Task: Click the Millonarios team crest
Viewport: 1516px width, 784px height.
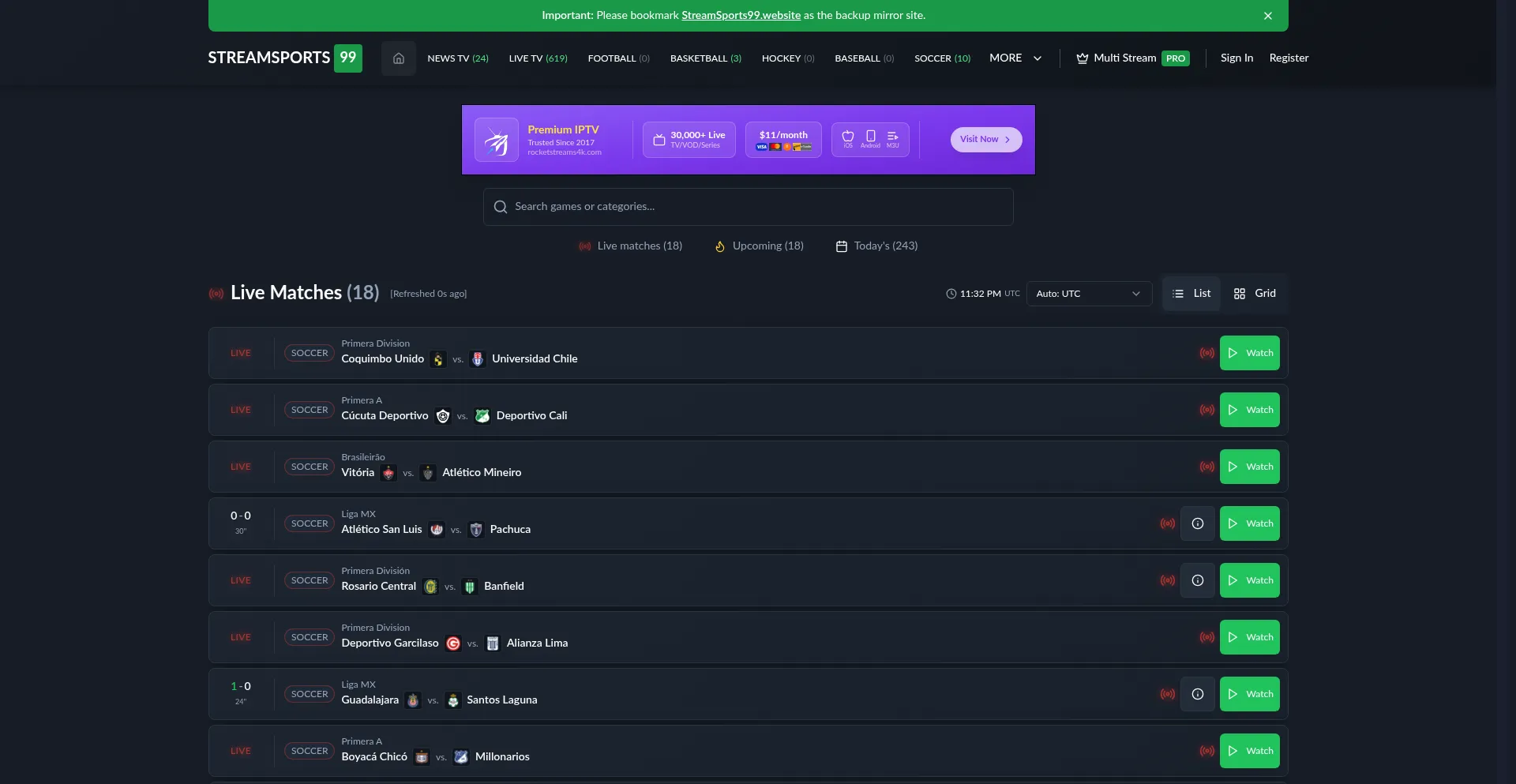Action: coord(461,757)
